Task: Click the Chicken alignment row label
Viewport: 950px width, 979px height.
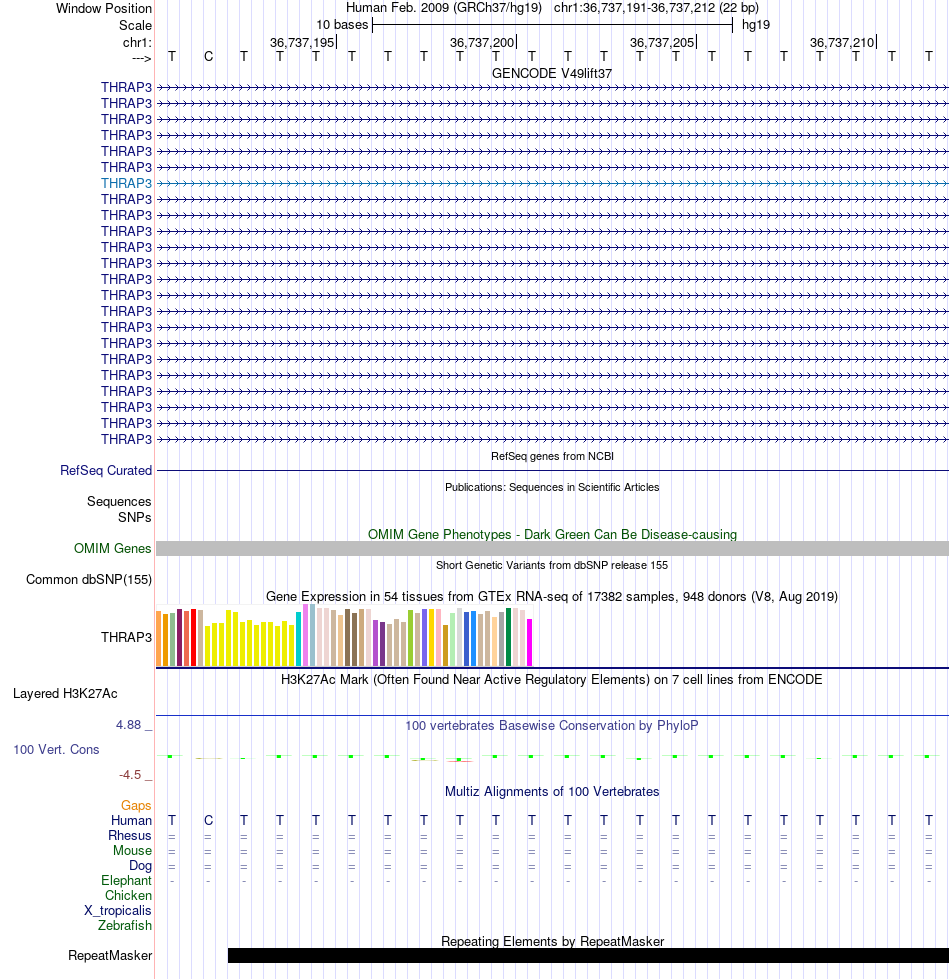Action: pyautogui.click(x=129, y=896)
